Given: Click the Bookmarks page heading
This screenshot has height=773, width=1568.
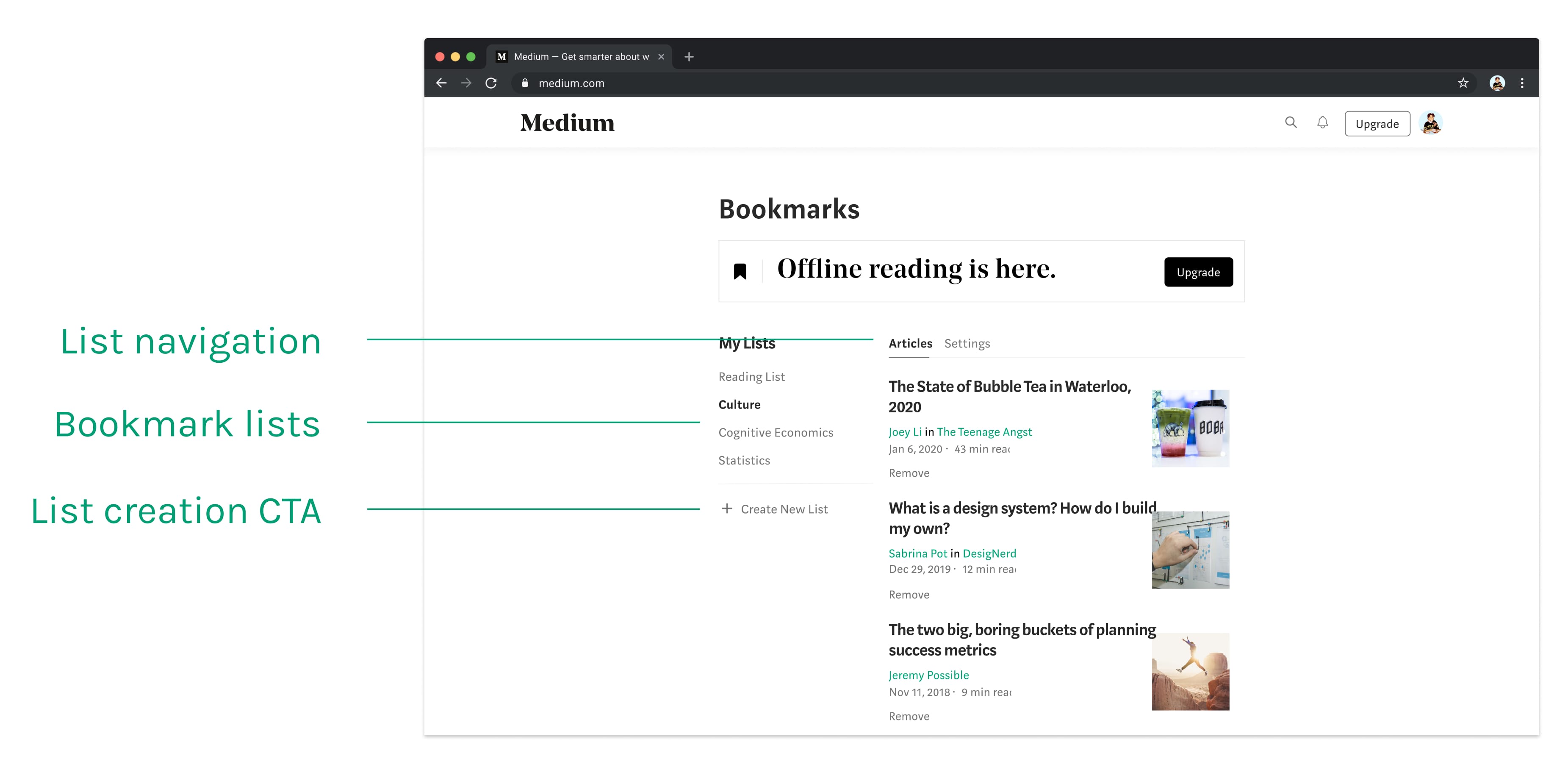Looking at the screenshot, I should pos(789,209).
